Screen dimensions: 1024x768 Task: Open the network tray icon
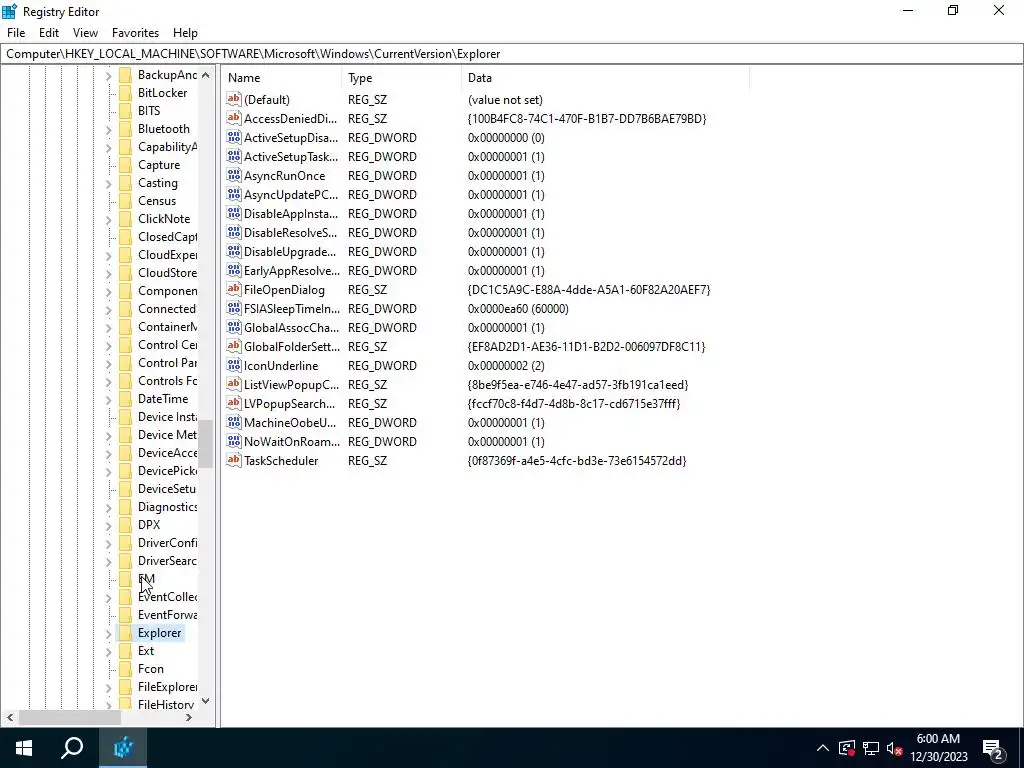tap(871, 748)
